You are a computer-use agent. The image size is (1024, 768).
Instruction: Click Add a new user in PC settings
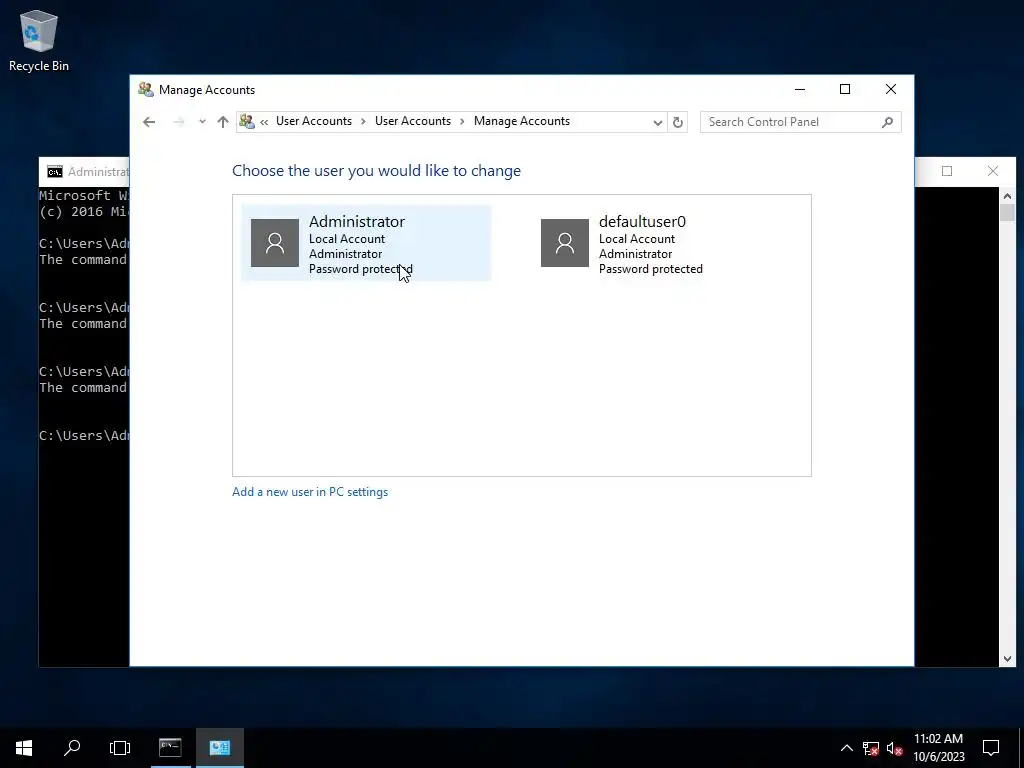click(x=310, y=492)
